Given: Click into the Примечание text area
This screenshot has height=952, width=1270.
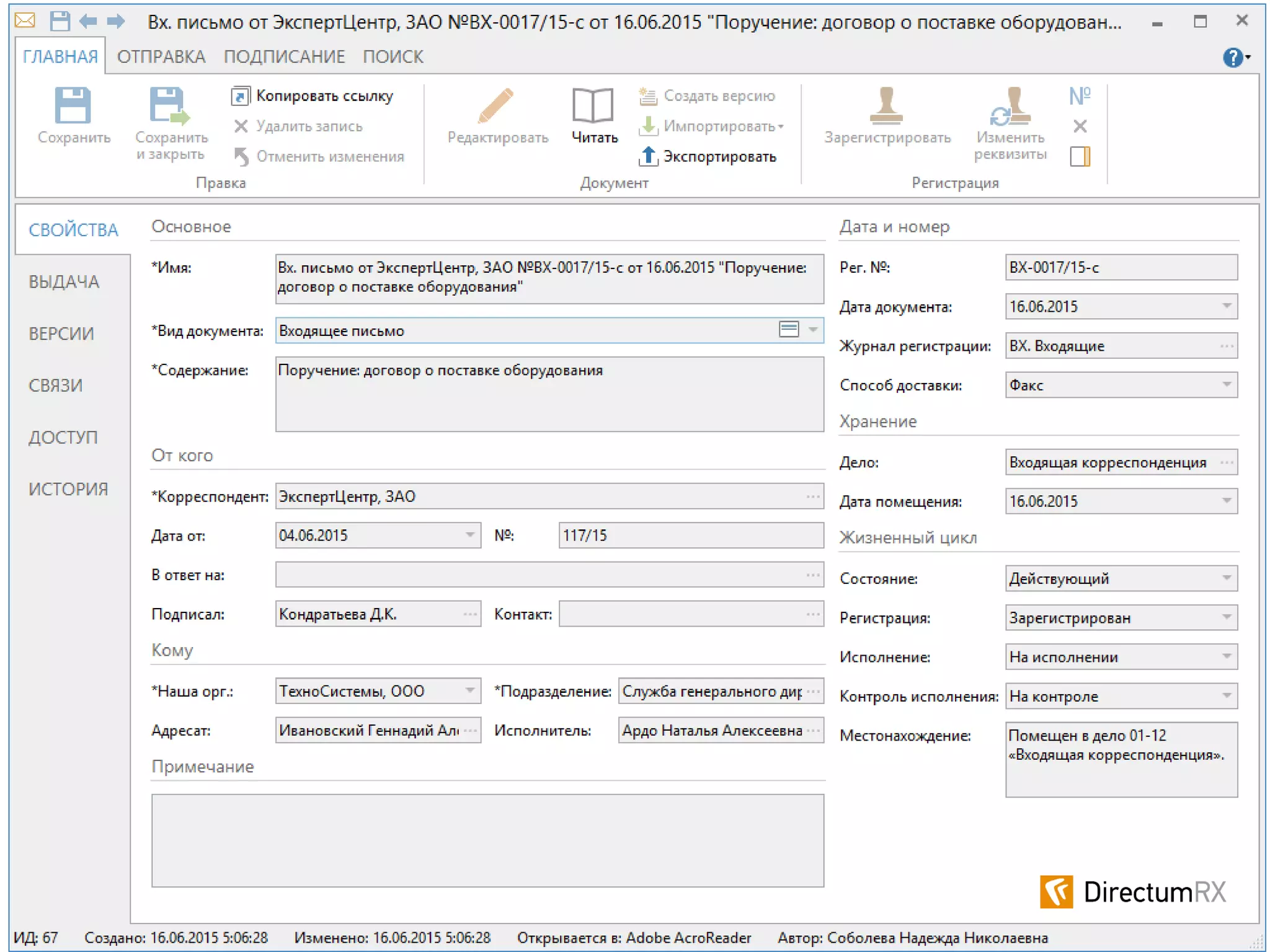Looking at the screenshot, I should [x=487, y=840].
